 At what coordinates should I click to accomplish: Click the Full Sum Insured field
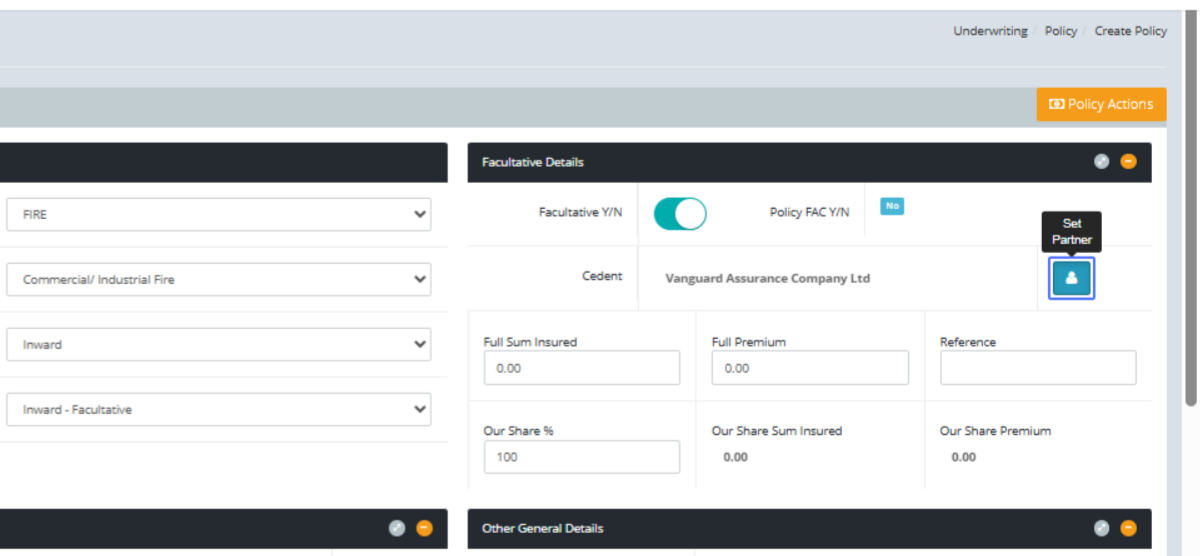(581, 368)
